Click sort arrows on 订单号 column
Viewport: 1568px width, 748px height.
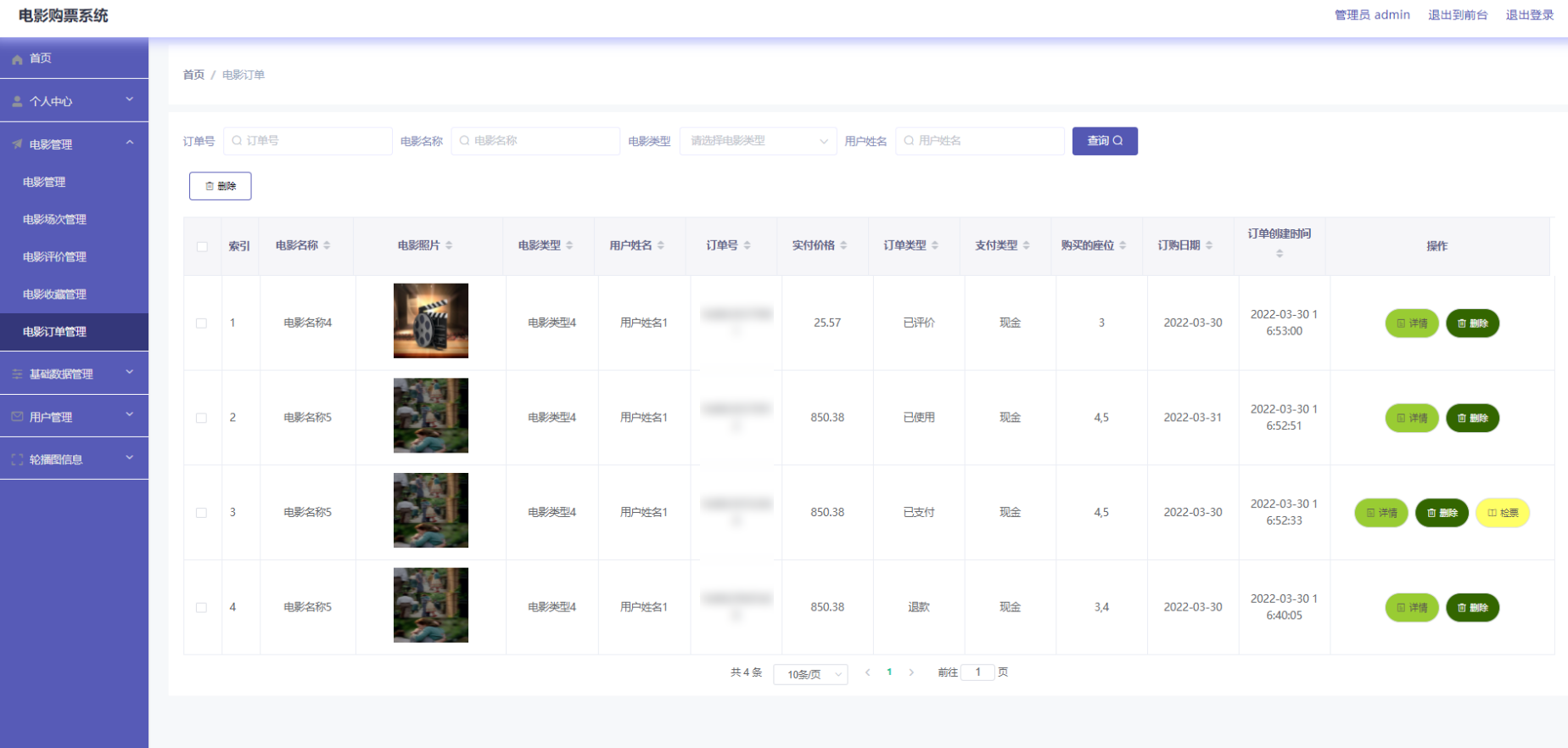pyautogui.click(x=747, y=245)
